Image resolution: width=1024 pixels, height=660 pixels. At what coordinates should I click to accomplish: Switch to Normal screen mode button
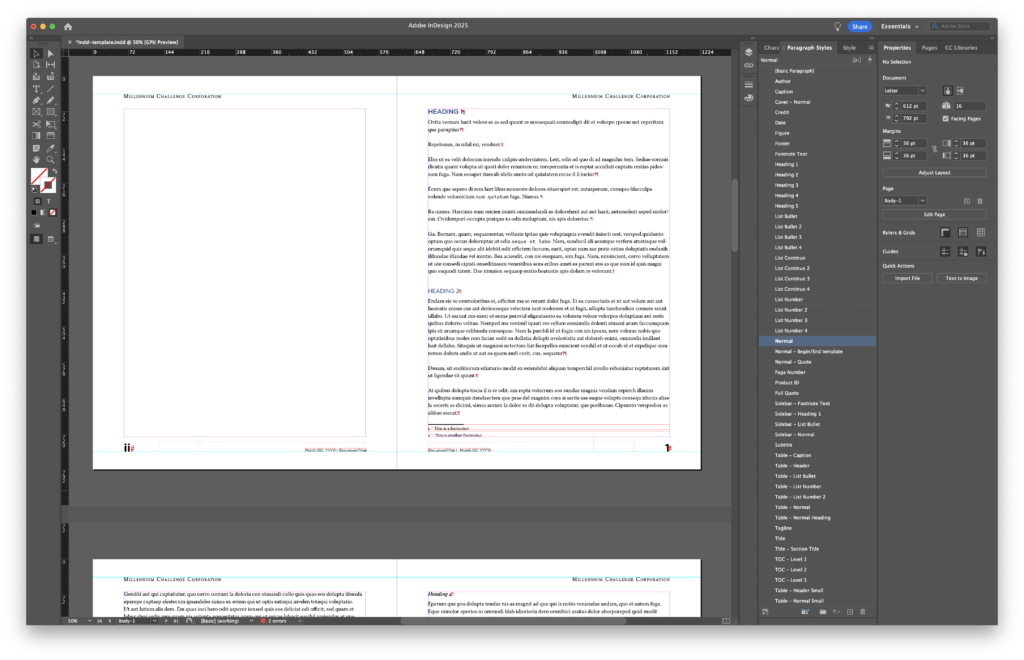(37, 239)
